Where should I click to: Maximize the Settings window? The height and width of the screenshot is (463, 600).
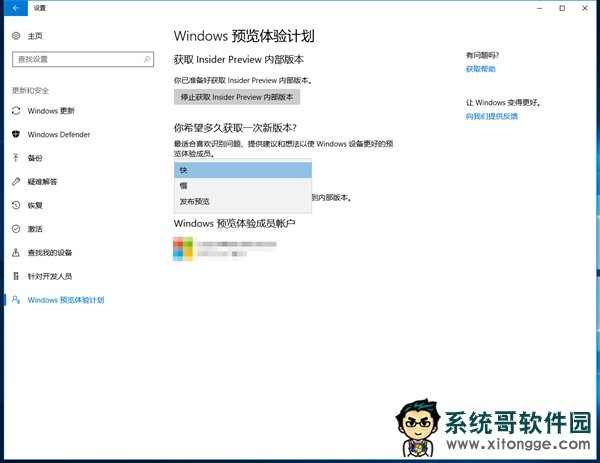[x=562, y=8]
